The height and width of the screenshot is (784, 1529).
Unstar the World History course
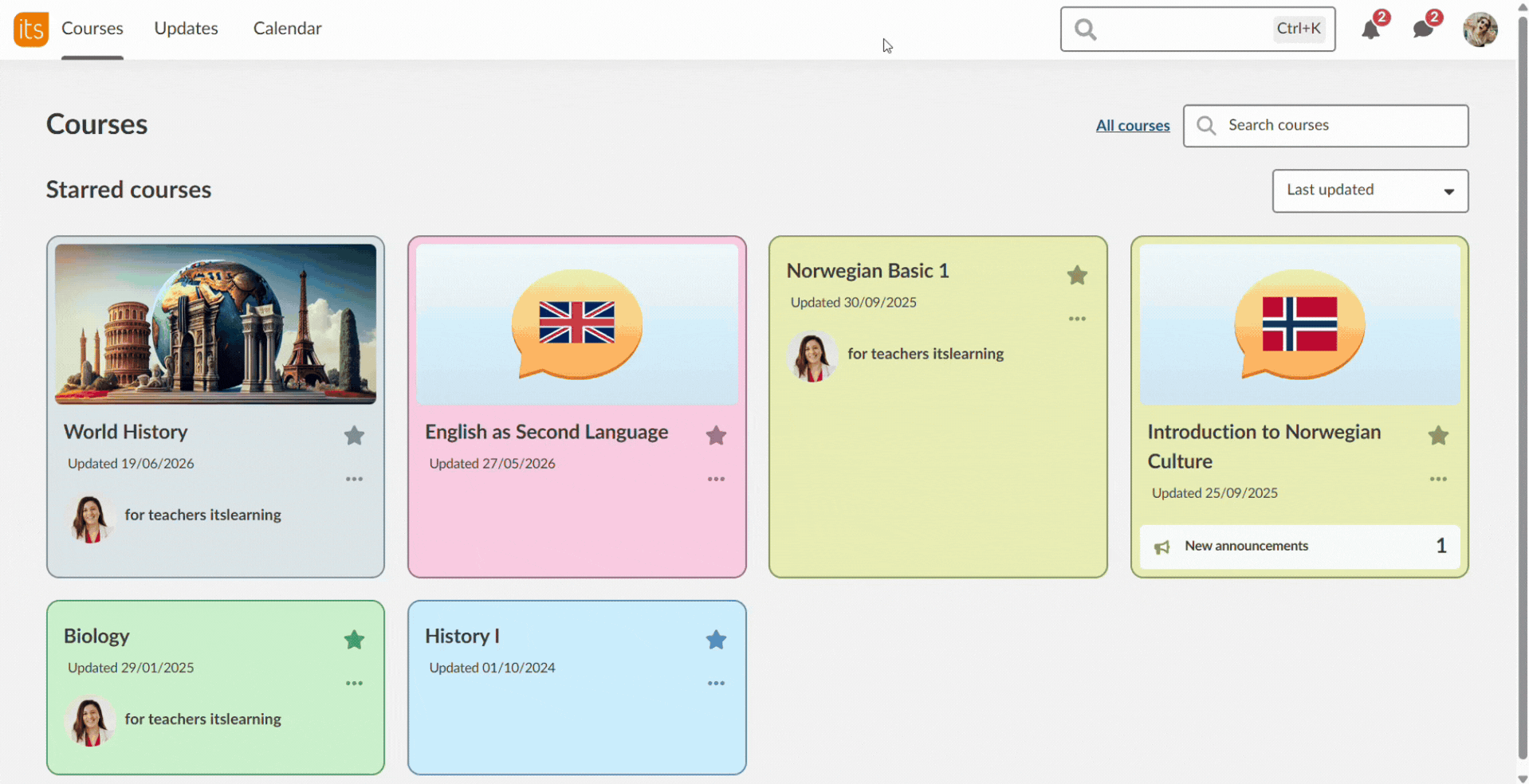coord(354,435)
